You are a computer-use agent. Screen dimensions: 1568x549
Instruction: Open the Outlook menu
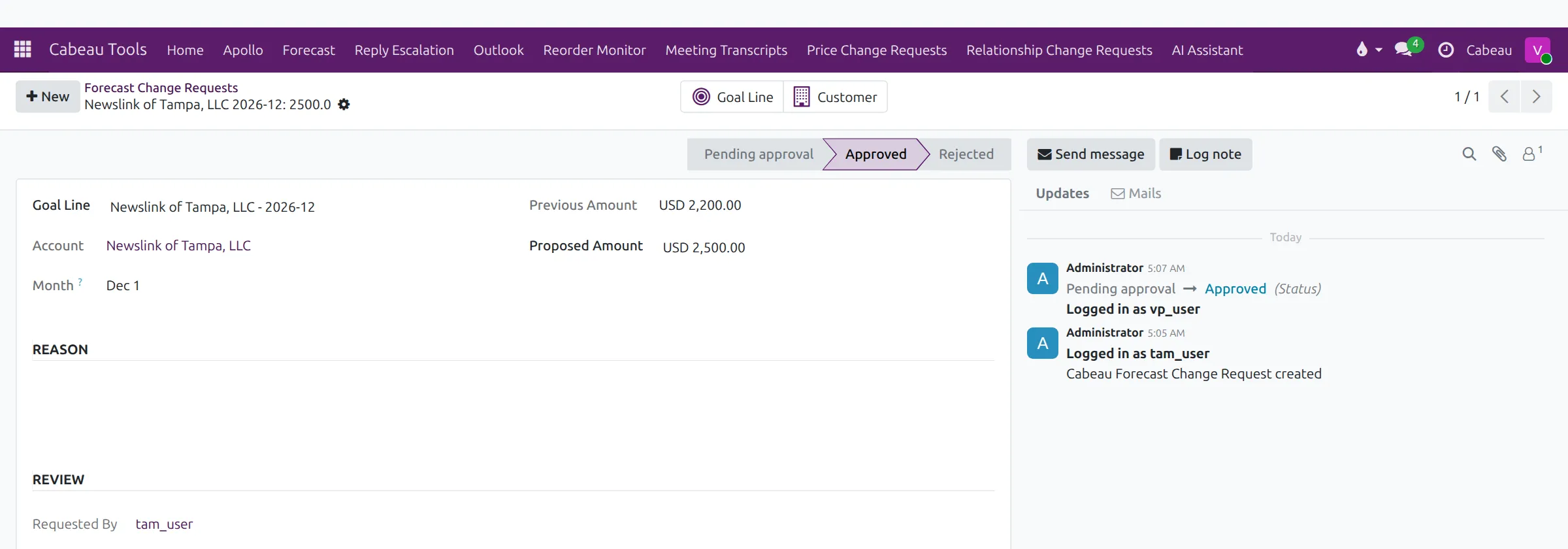(498, 50)
